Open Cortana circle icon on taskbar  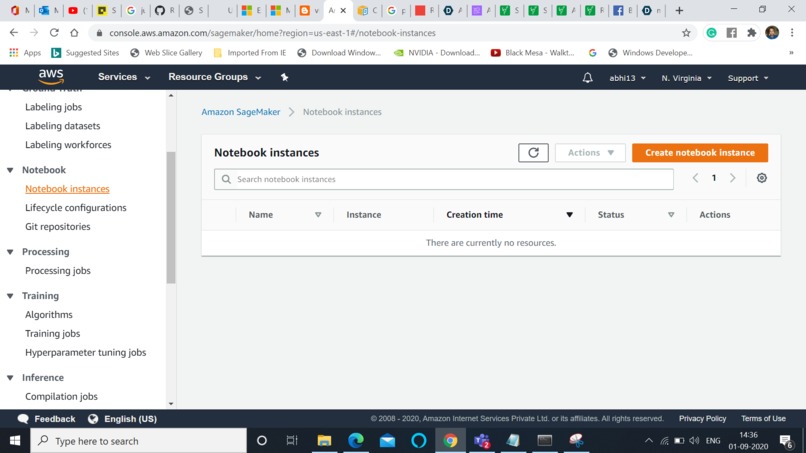pyautogui.click(x=262, y=441)
